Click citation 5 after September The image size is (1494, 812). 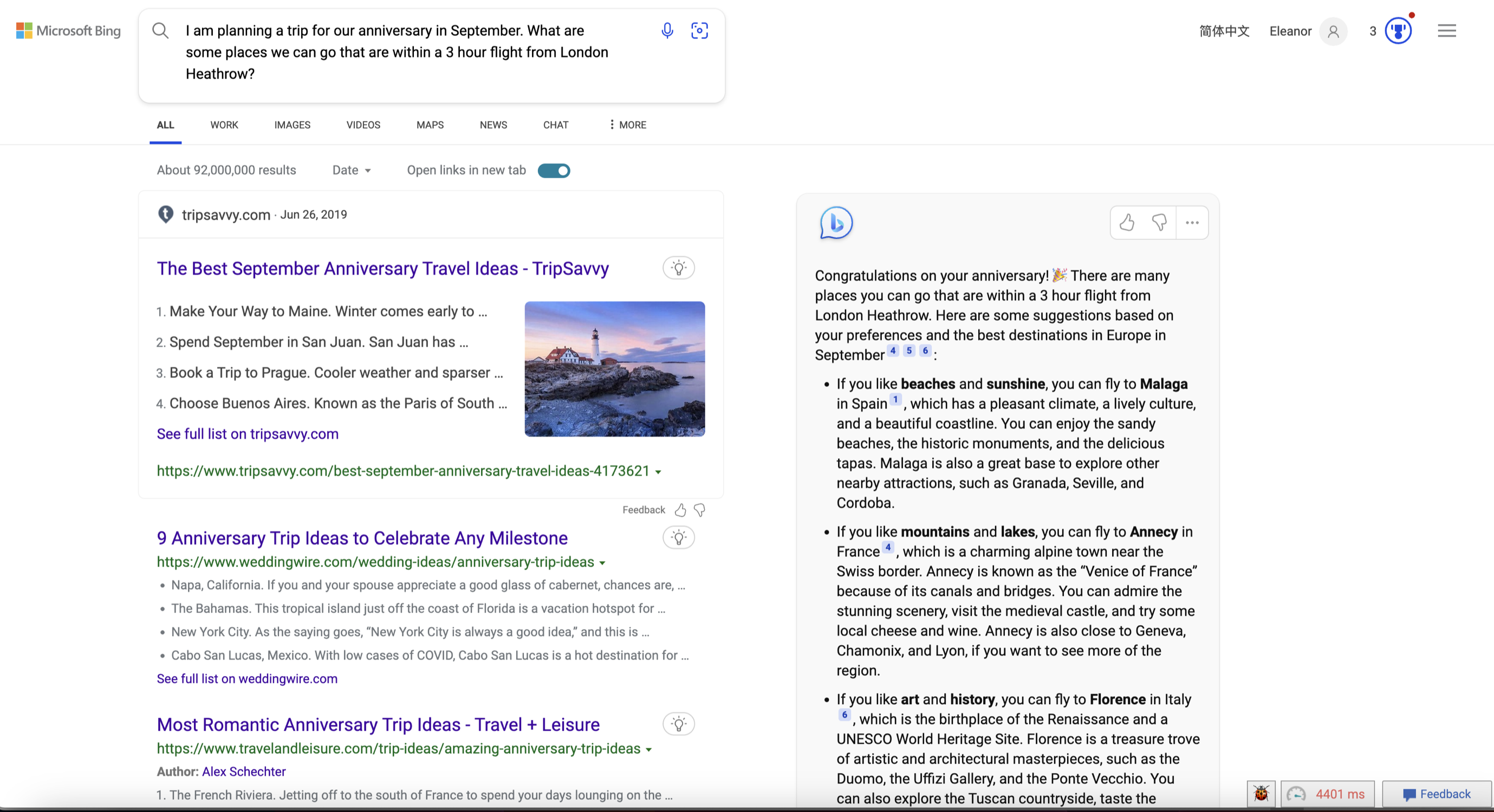[909, 350]
